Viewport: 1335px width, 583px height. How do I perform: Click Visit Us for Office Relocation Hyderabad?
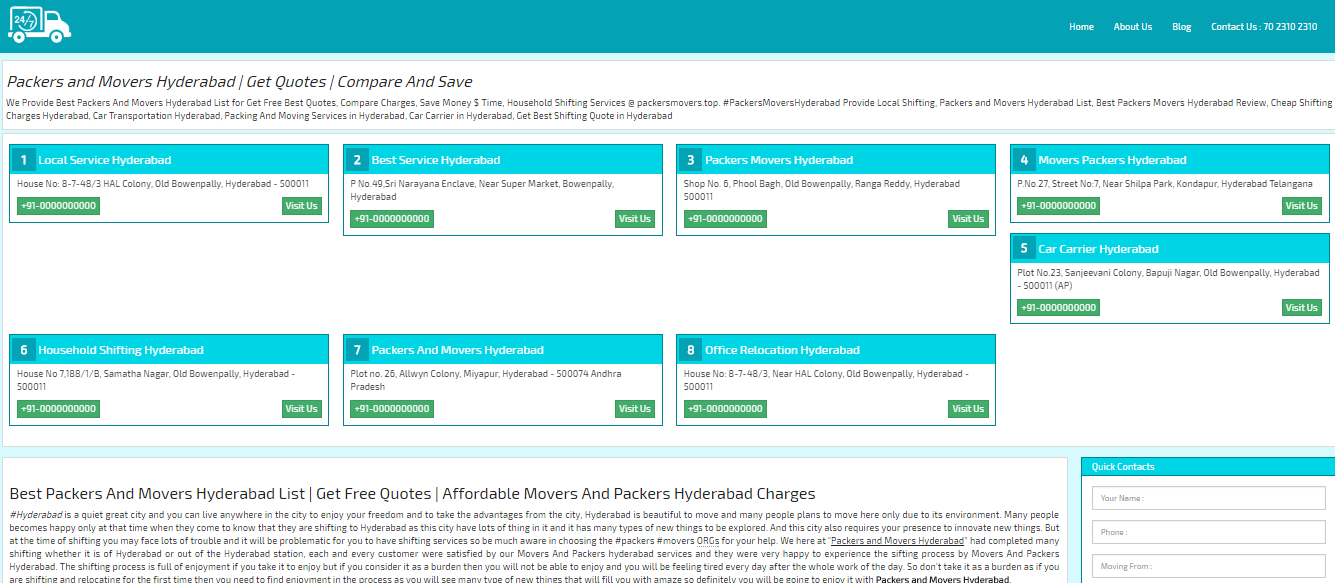pyautogui.click(x=967, y=409)
